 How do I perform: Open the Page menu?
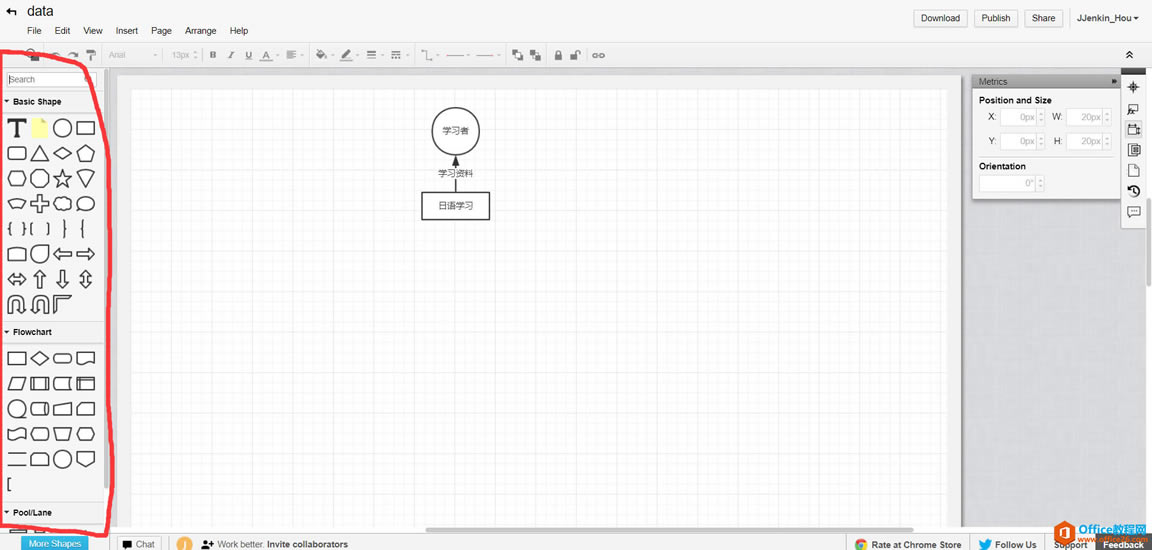[162, 31]
